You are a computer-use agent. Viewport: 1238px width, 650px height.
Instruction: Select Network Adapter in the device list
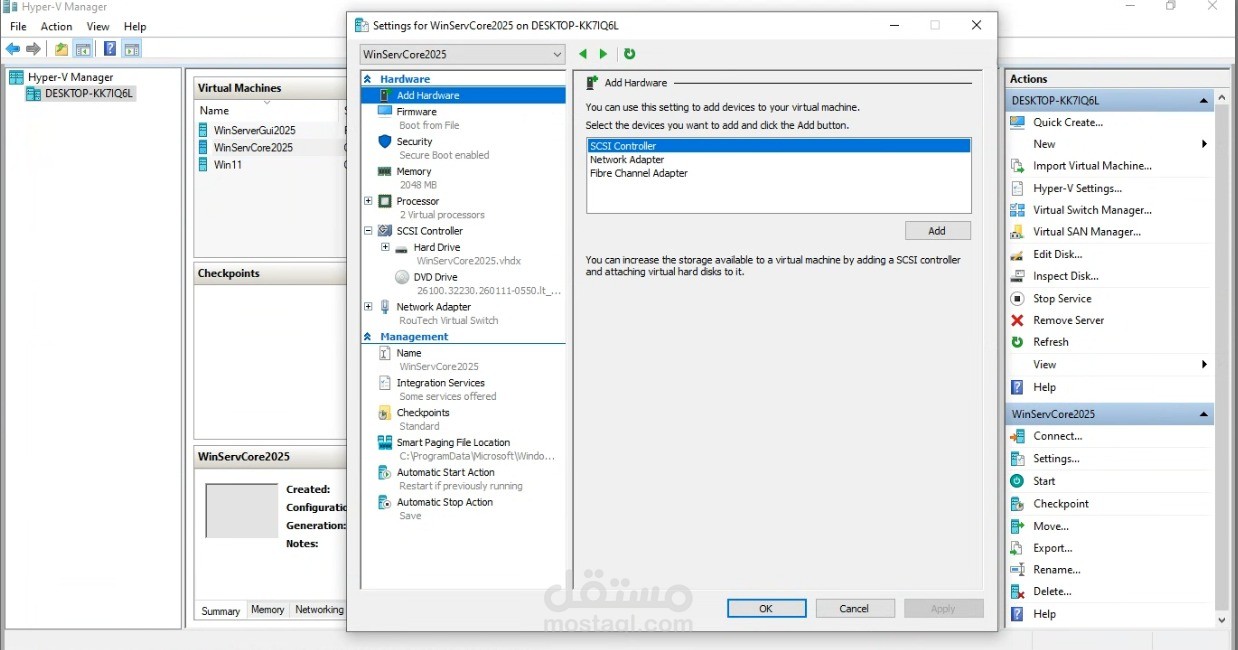point(778,159)
